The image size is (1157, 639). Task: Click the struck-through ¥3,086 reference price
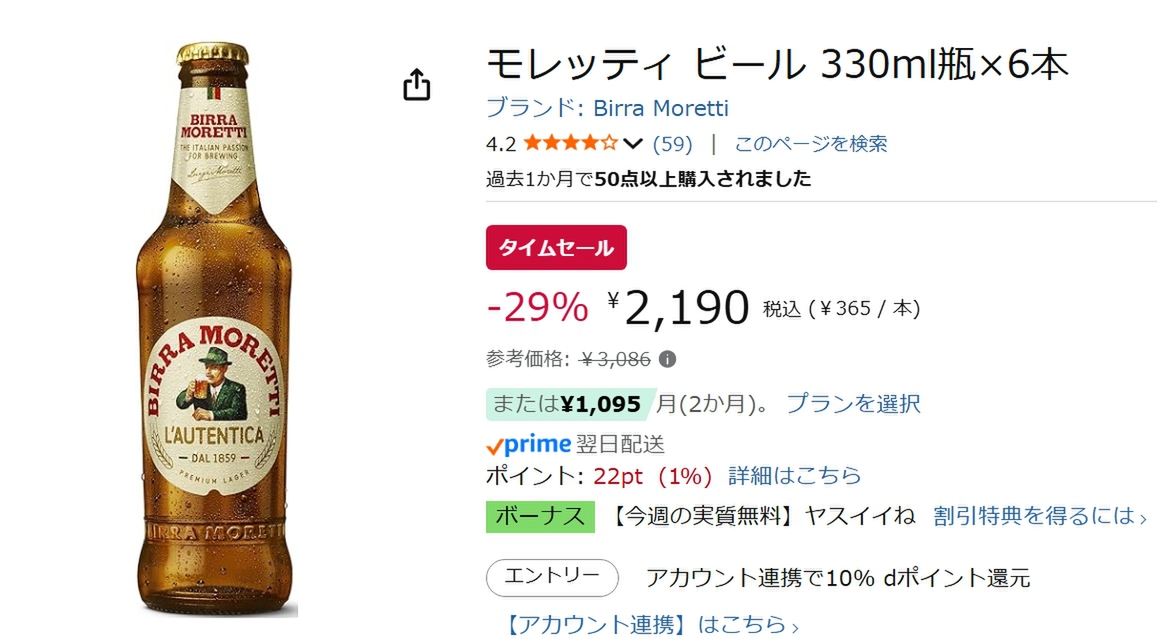[x=616, y=359]
